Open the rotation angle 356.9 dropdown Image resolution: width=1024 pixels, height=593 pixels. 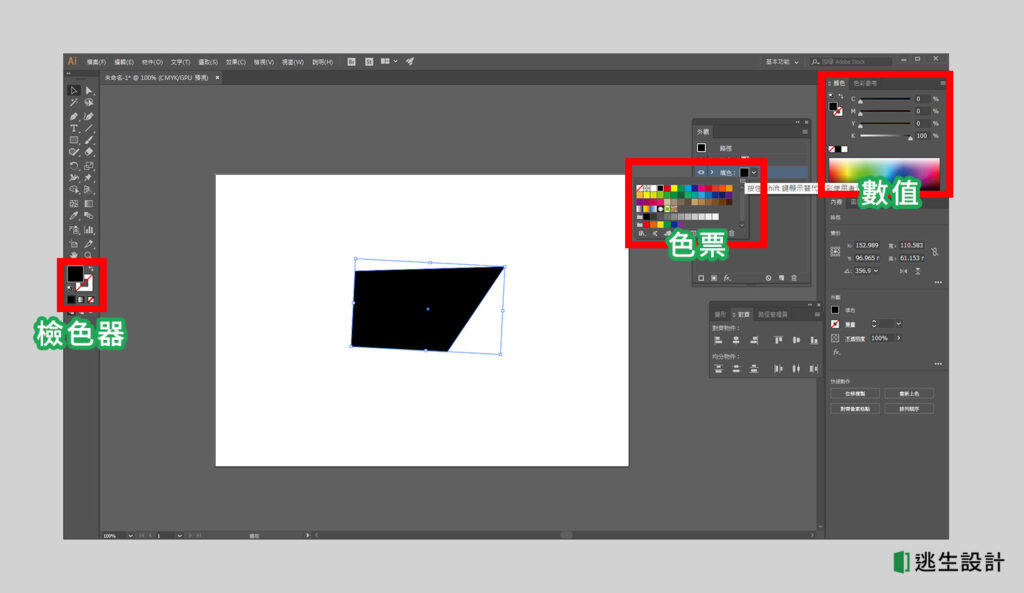pyautogui.click(x=875, y=272)
